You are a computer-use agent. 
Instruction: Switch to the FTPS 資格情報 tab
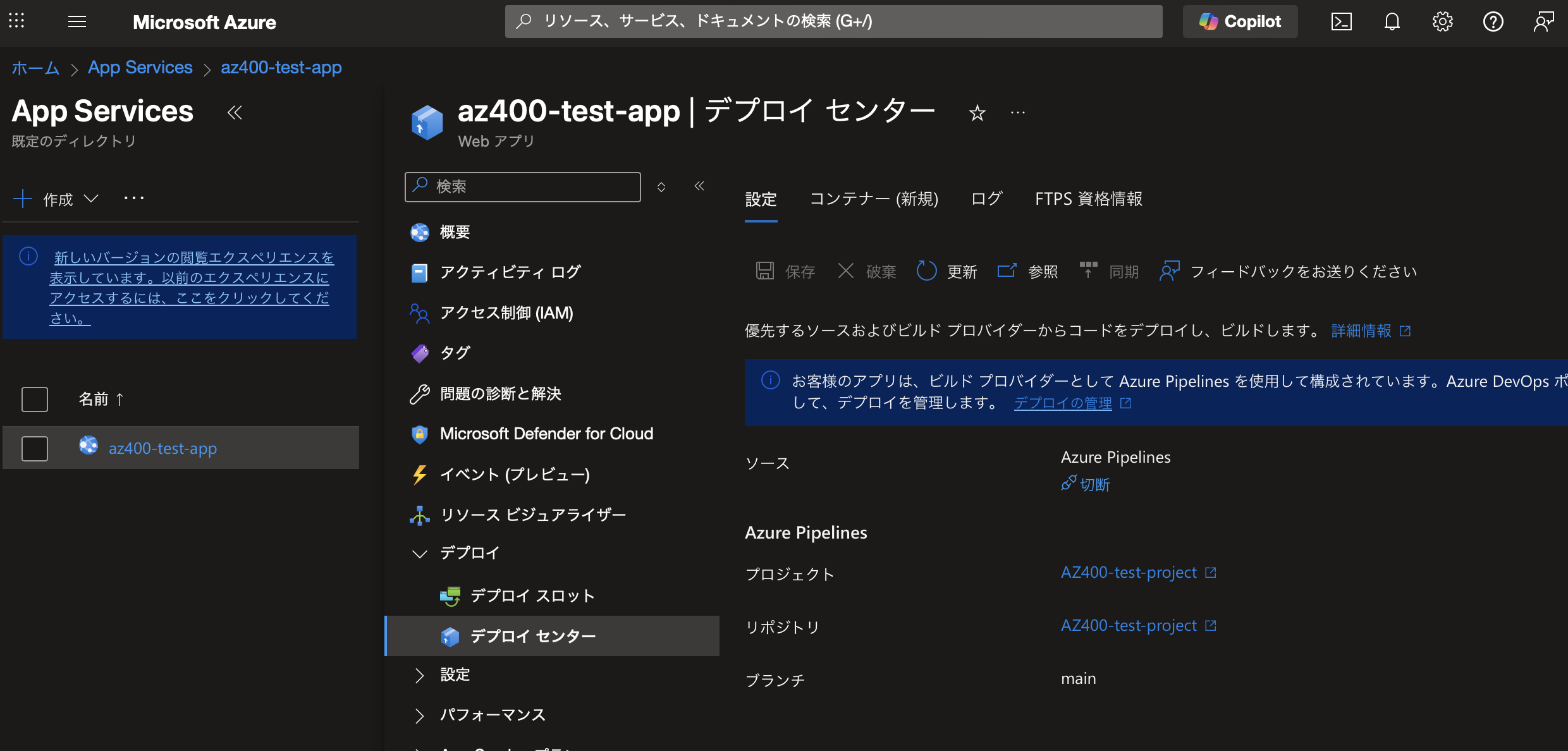[1088, 199]
